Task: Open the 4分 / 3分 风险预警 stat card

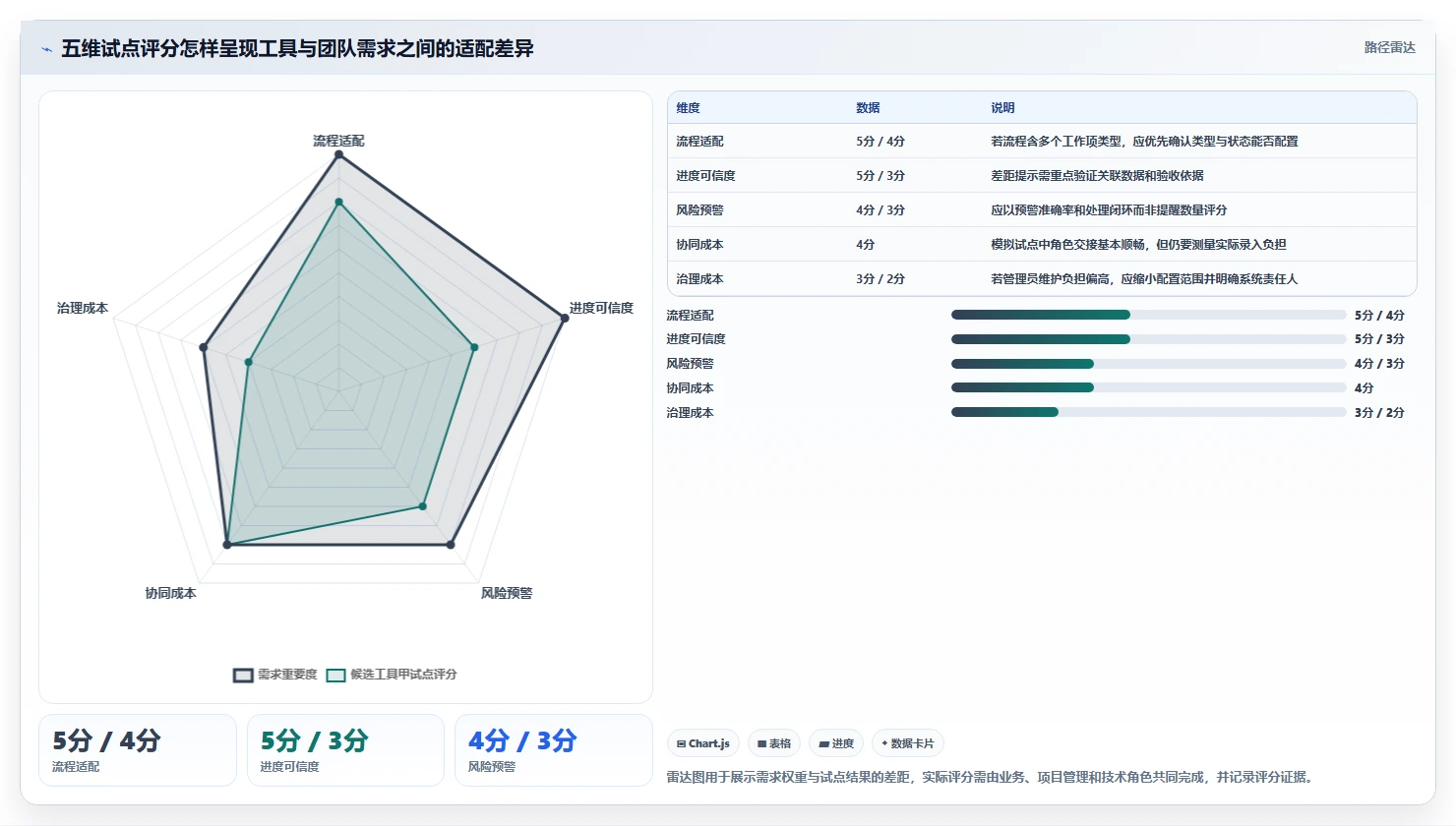Action: [553, 750]
